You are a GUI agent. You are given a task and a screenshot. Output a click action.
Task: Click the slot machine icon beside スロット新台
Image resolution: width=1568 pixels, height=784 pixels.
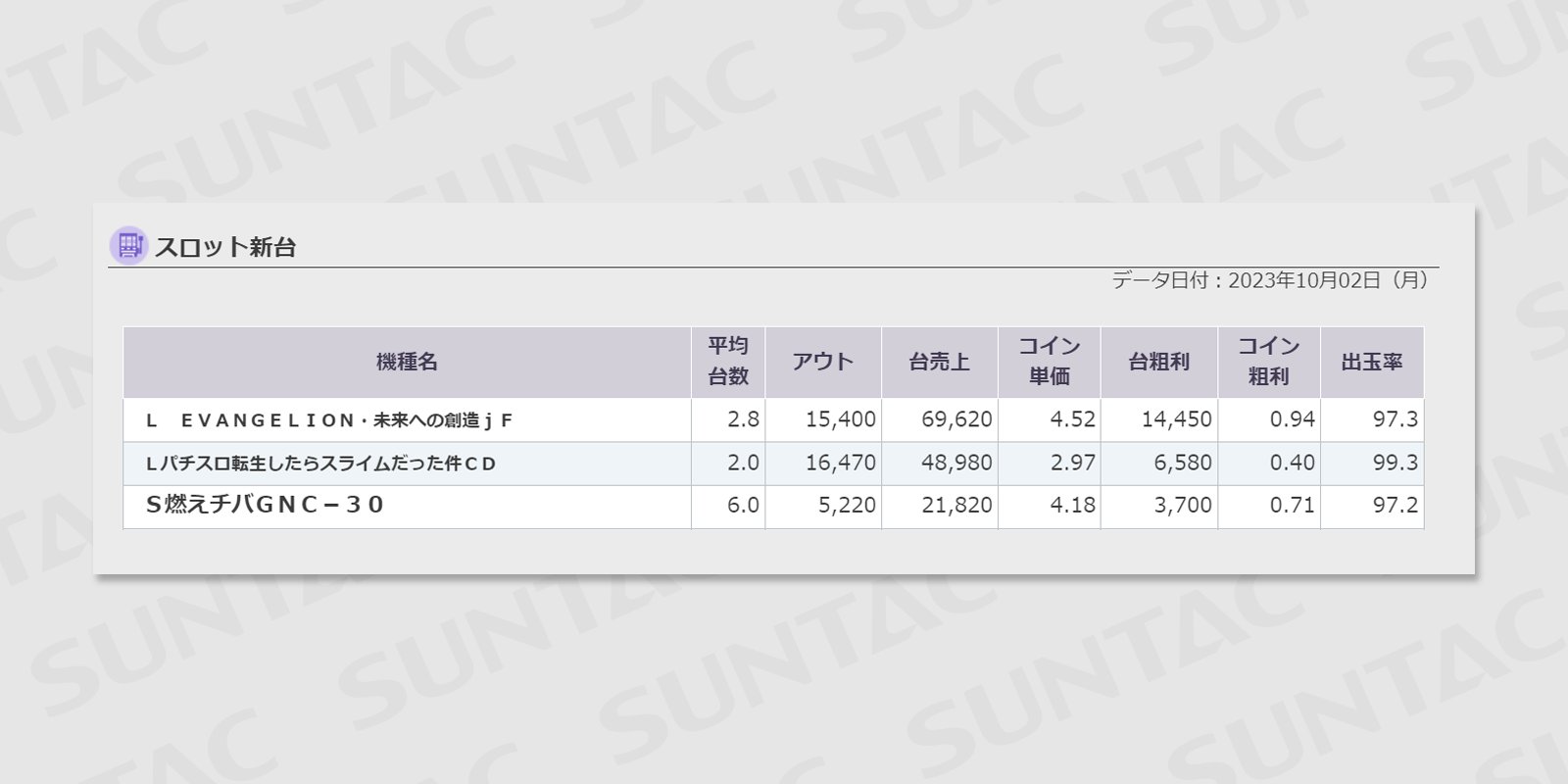tap(128, 246)
